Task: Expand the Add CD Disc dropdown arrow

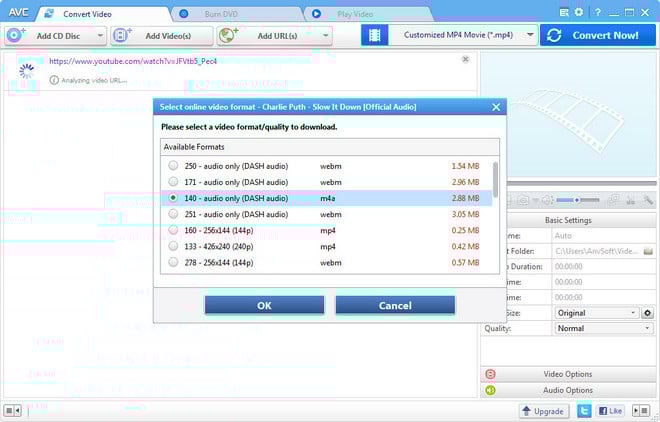Action: click(100, 36)
